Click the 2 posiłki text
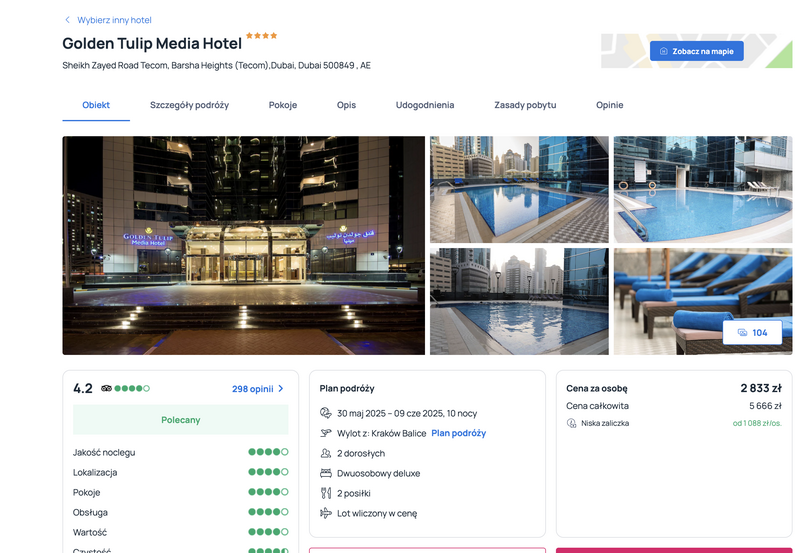Screen dimensions: 800x553 354,493
